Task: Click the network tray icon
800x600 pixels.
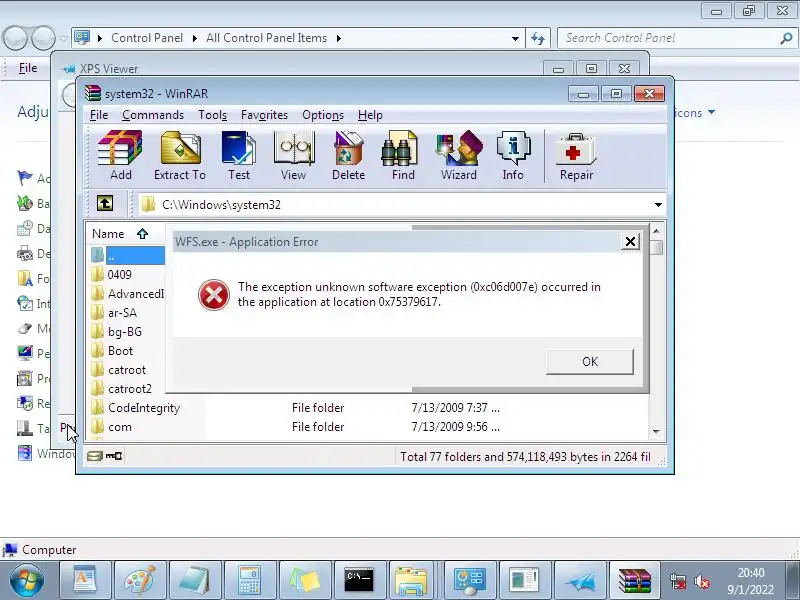Action: [678, 581]
